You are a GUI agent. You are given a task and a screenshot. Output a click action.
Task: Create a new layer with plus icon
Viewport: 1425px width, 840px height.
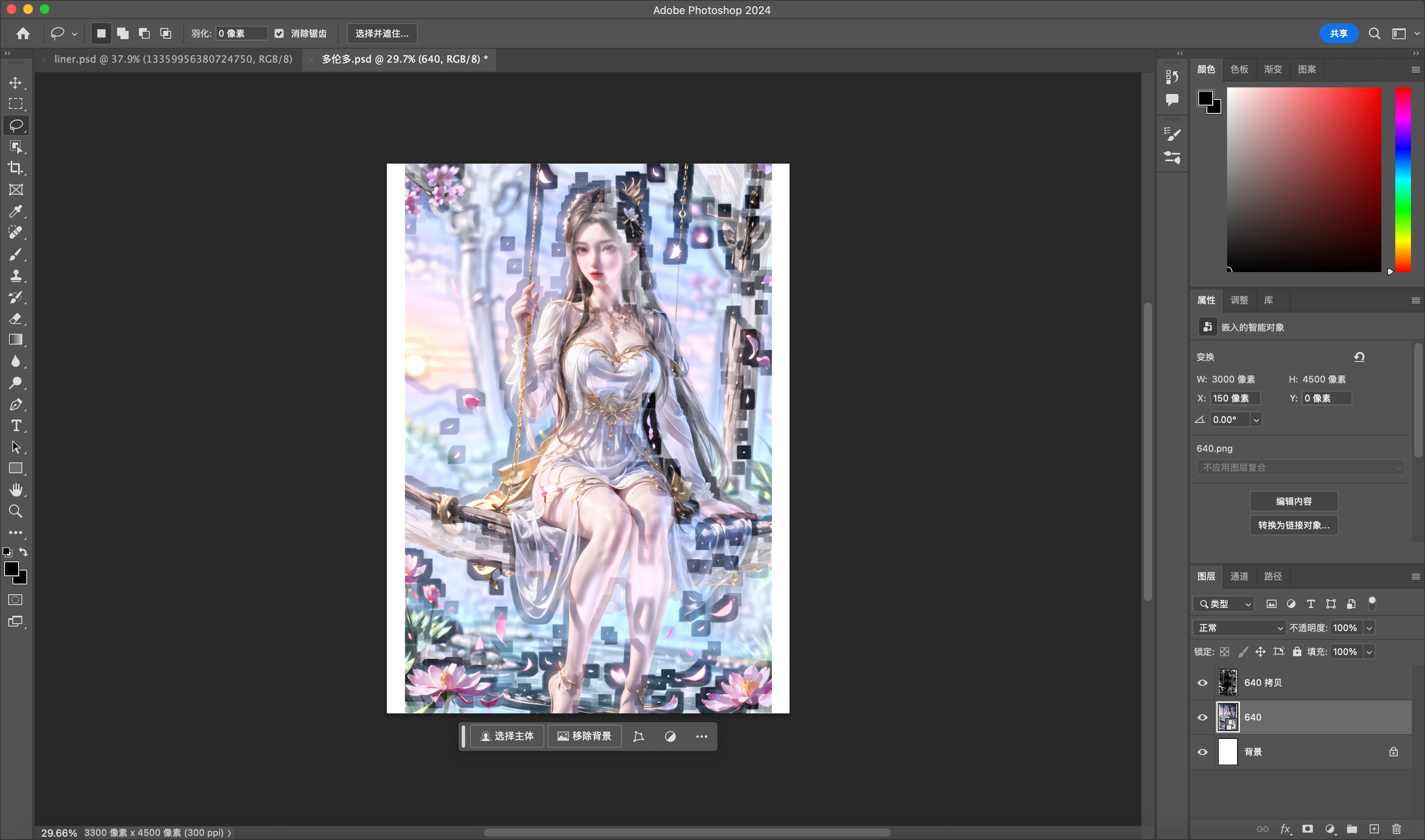1374,829
